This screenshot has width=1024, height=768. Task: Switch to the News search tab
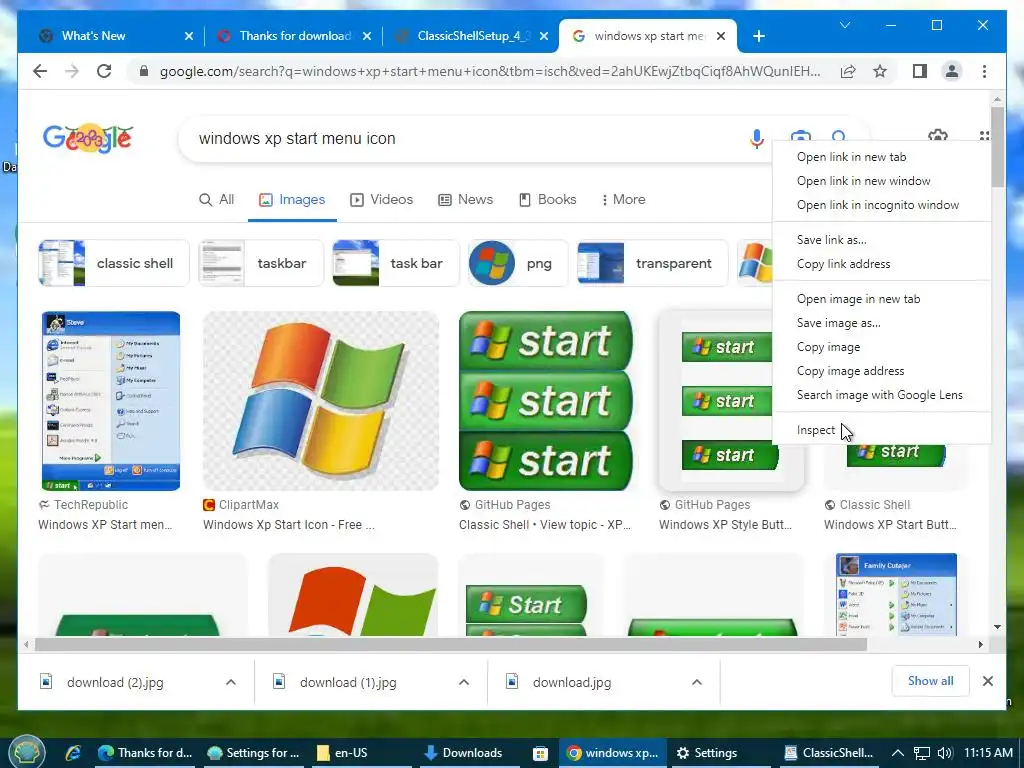[465, 200]
